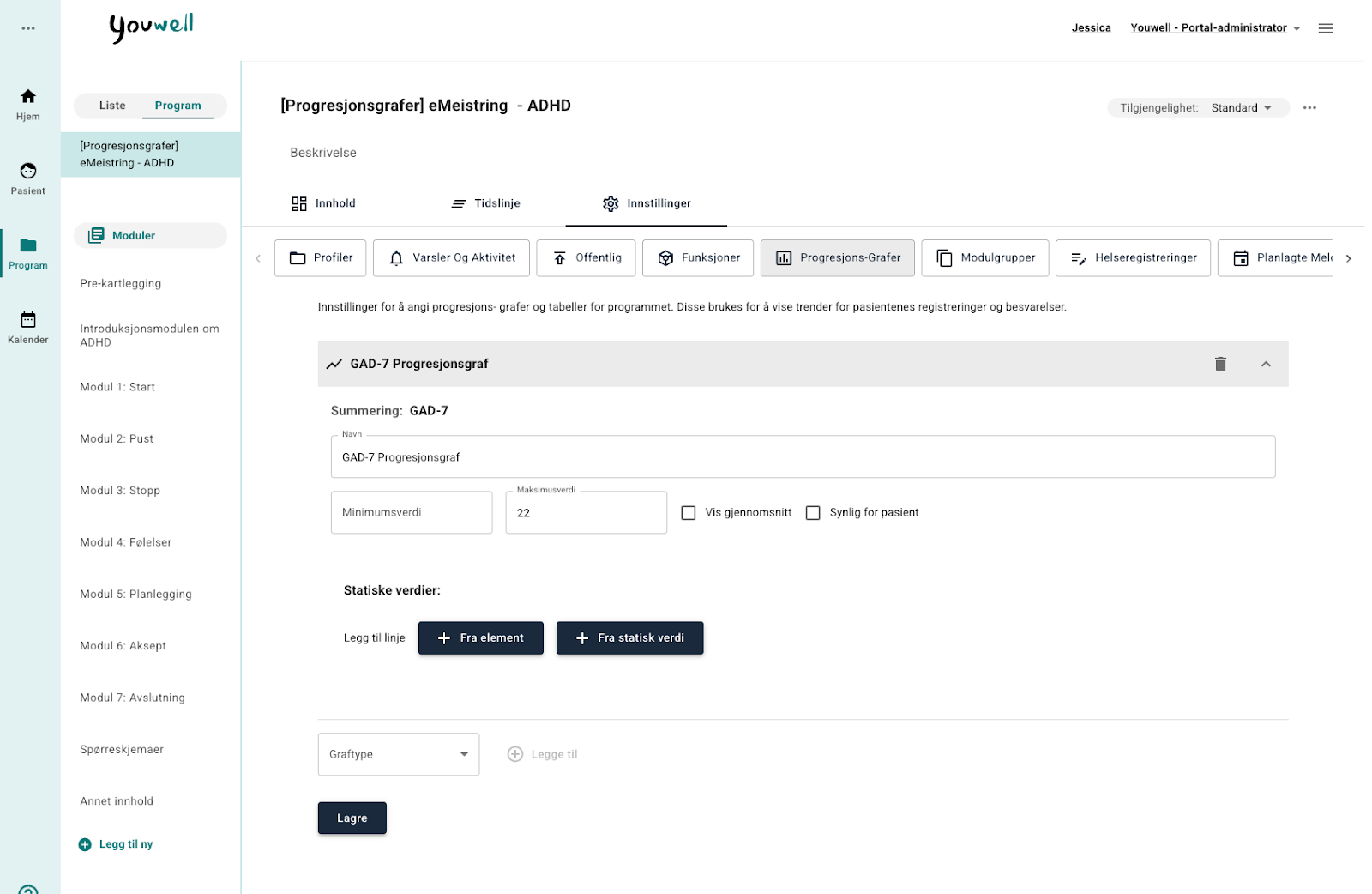1372x894 pixels.
Task: Delete the GAD-7 Progresjonsgraf with trash icon
Action: click(x=1220, y=364)
